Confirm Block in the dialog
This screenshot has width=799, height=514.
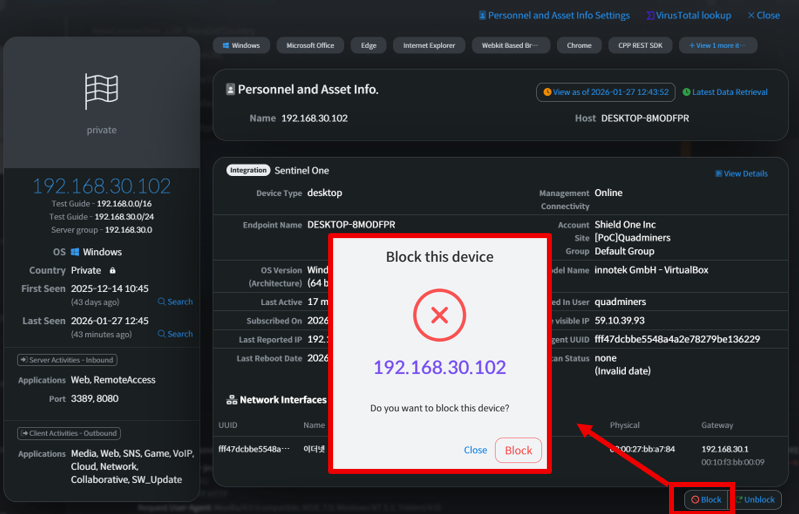click(x=518, y=450)
